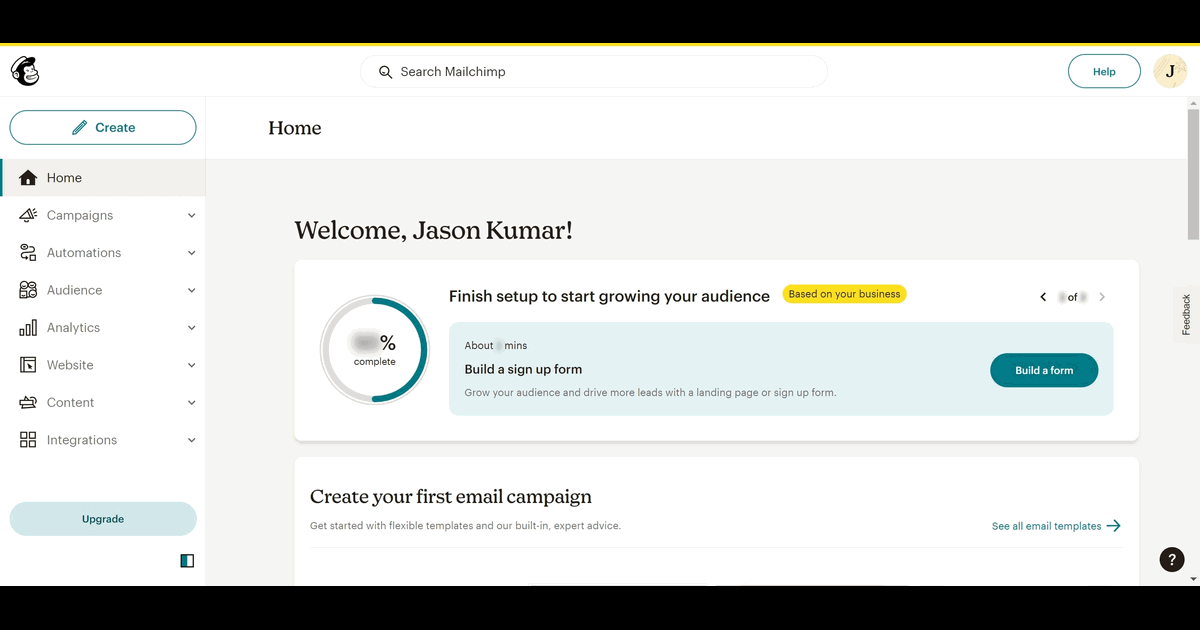Click the Based on your business badge
The width and height of the screenshot is (1200, 630).
tap(844, 294)
